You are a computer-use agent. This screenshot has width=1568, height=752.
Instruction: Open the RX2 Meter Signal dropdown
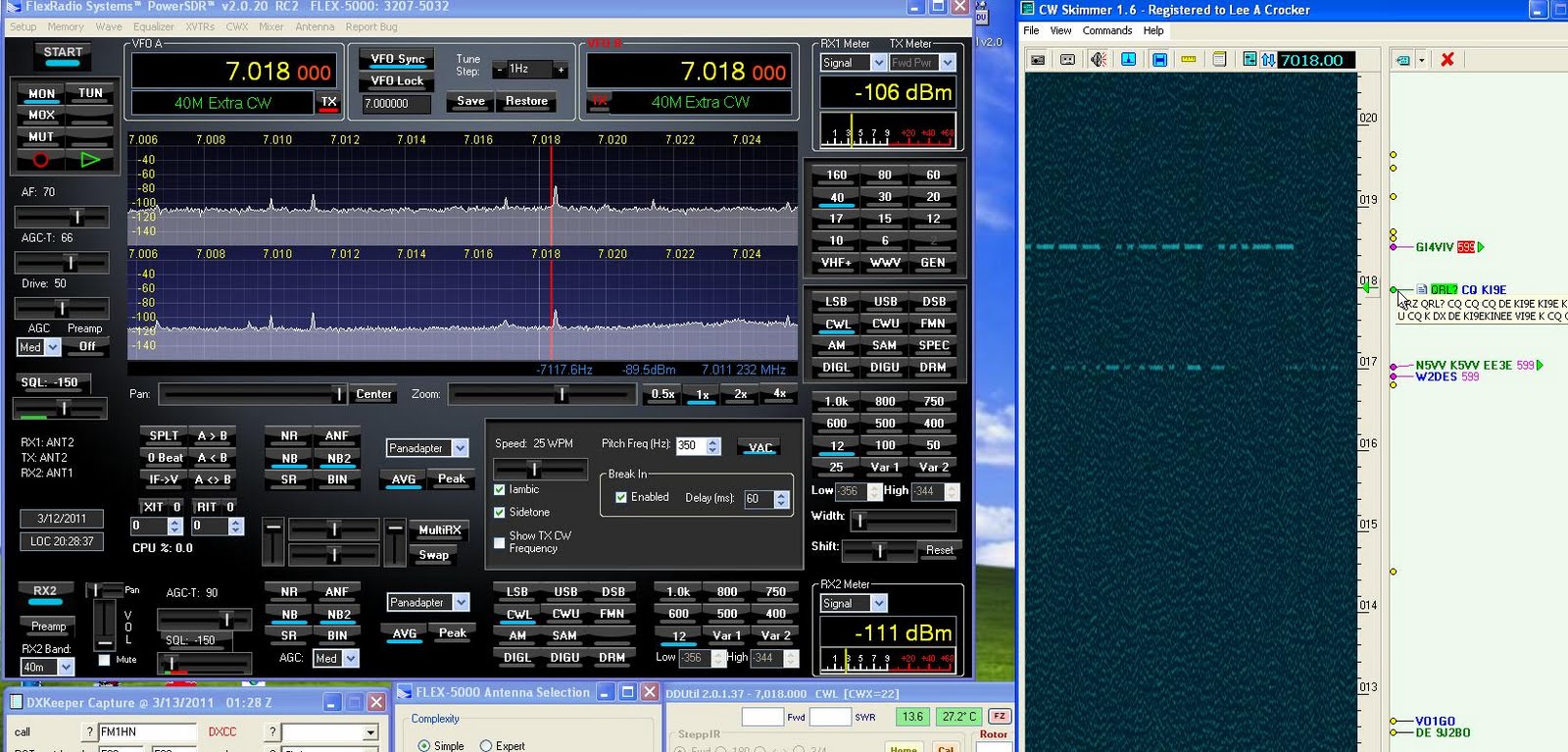tap(879, 603)
